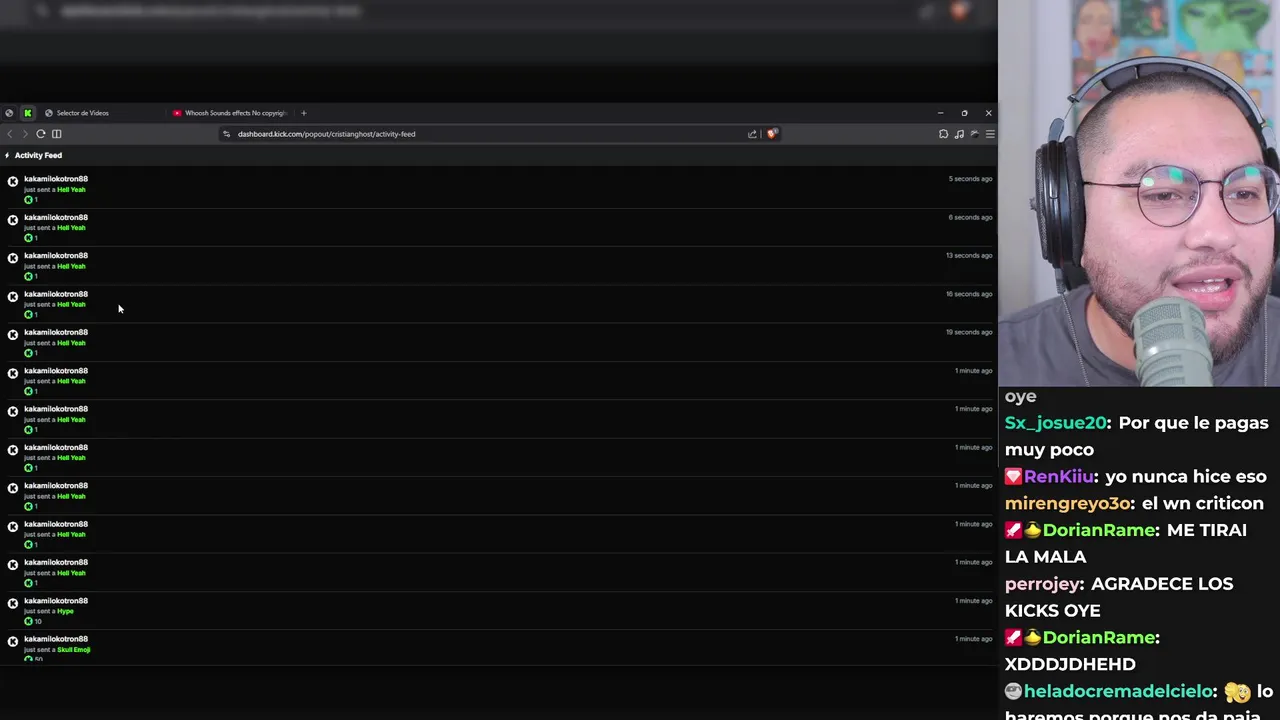Click Kicks coin icon in 5 seconds ago entry

pos(29,200)
